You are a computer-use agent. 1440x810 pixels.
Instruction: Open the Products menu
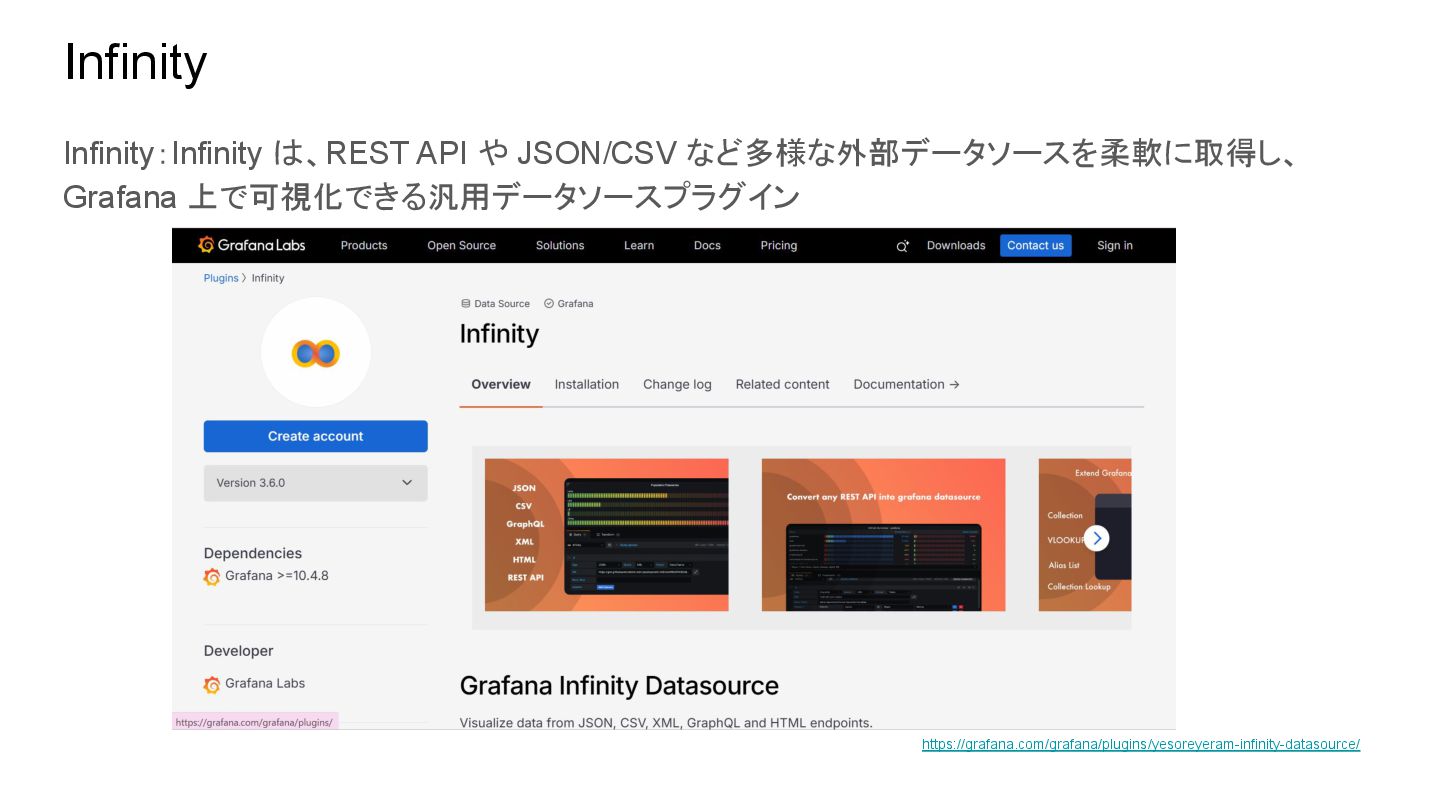(x=364, y=245)
